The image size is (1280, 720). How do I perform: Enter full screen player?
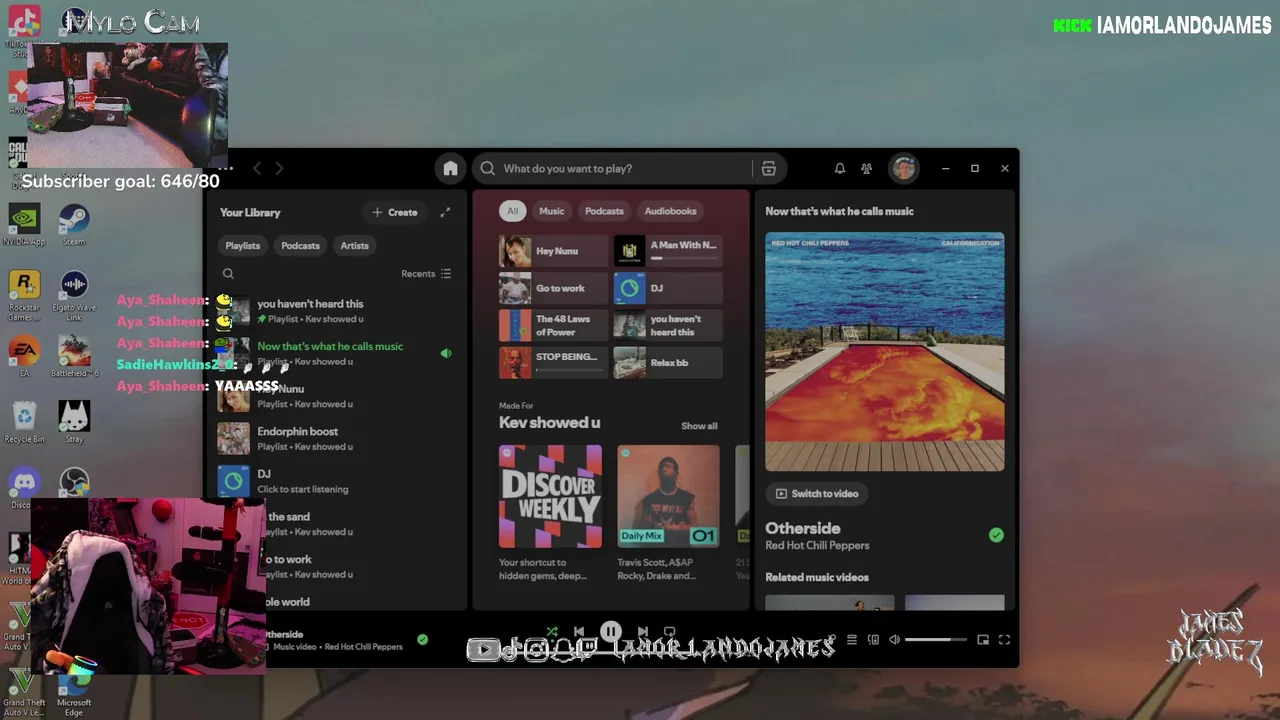[x=1004, y=640]
